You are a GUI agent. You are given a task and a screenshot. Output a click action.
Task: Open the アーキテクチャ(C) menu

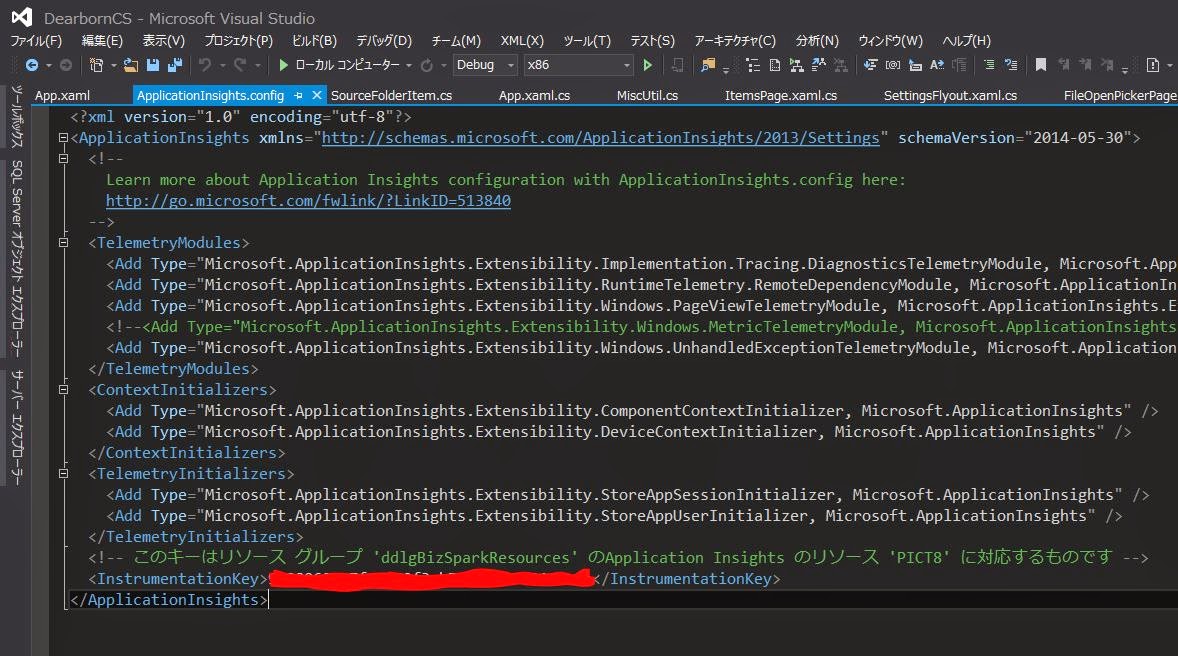click(735, 41)
